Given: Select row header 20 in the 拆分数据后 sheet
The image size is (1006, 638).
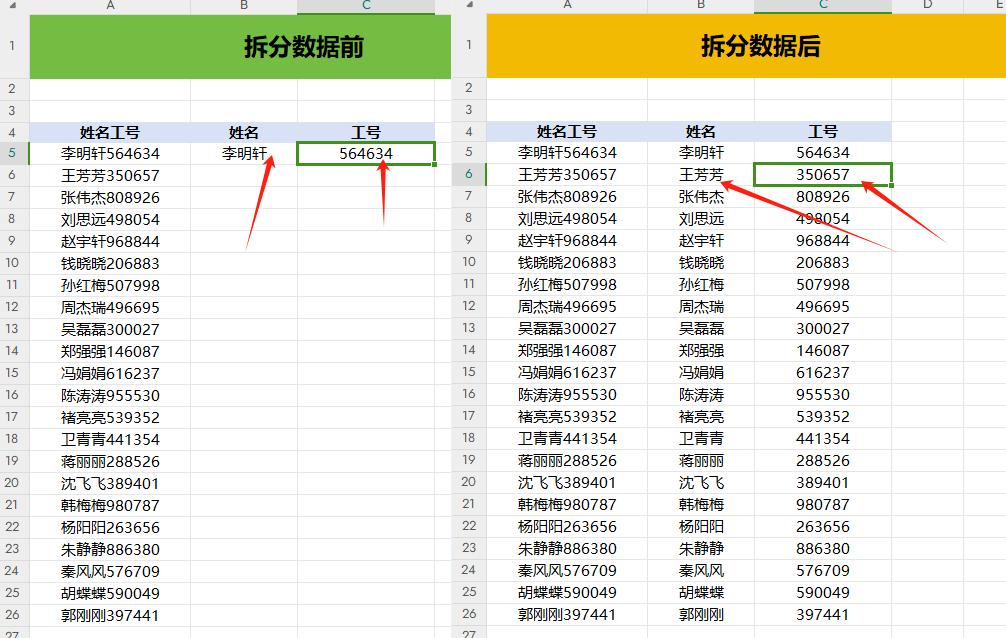Looking at the screenshot, I should click(469, 482).
